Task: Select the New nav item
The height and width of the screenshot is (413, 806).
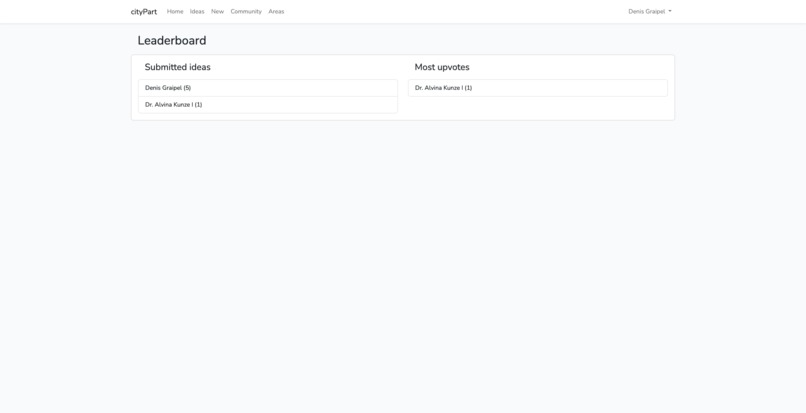Action: [x=217, y=11]
